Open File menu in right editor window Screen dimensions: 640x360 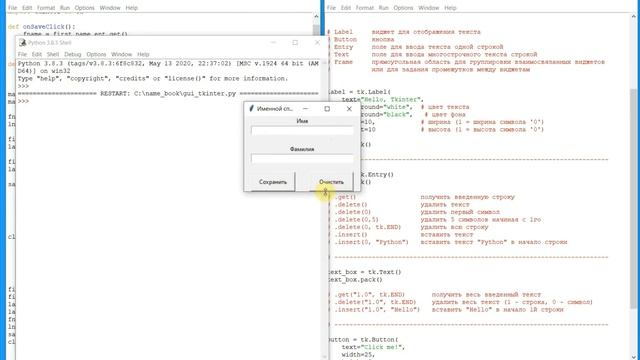point(331,8)
